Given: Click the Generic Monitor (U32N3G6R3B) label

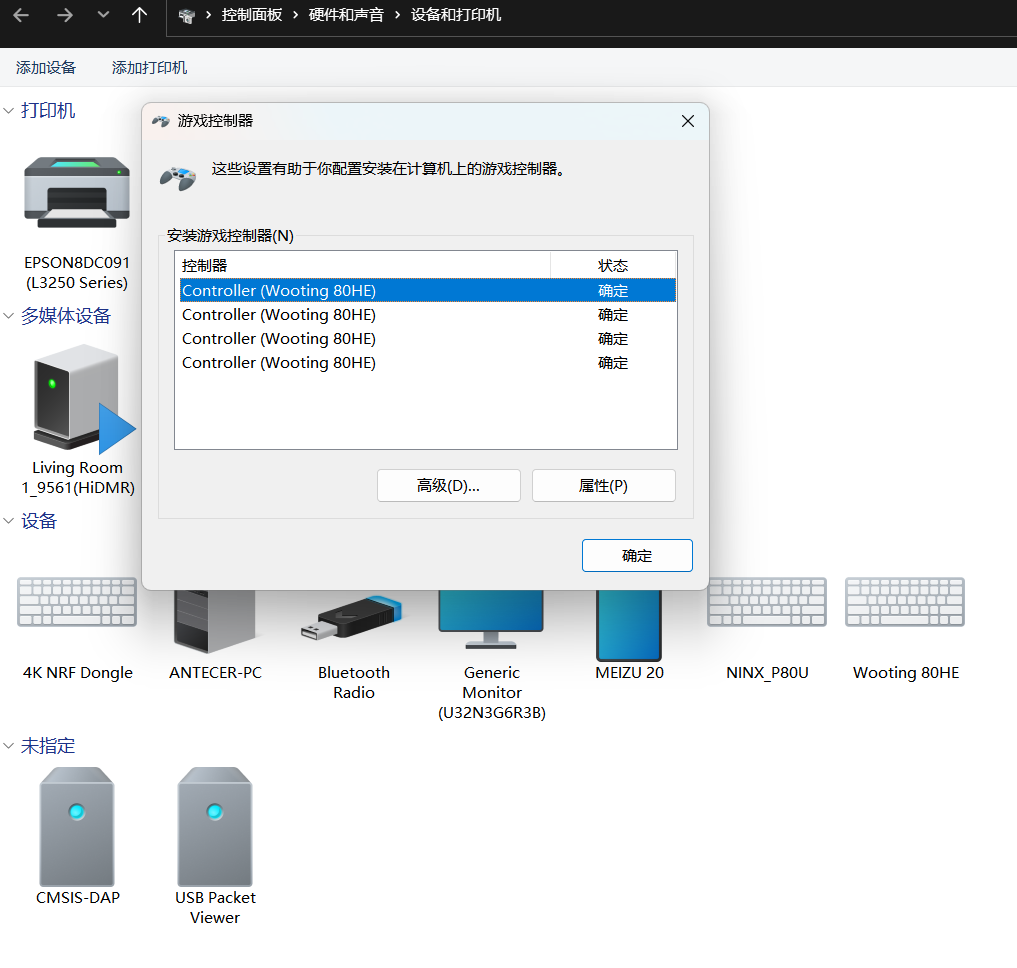Looking at the screenshot, I should tap(492, 692).
